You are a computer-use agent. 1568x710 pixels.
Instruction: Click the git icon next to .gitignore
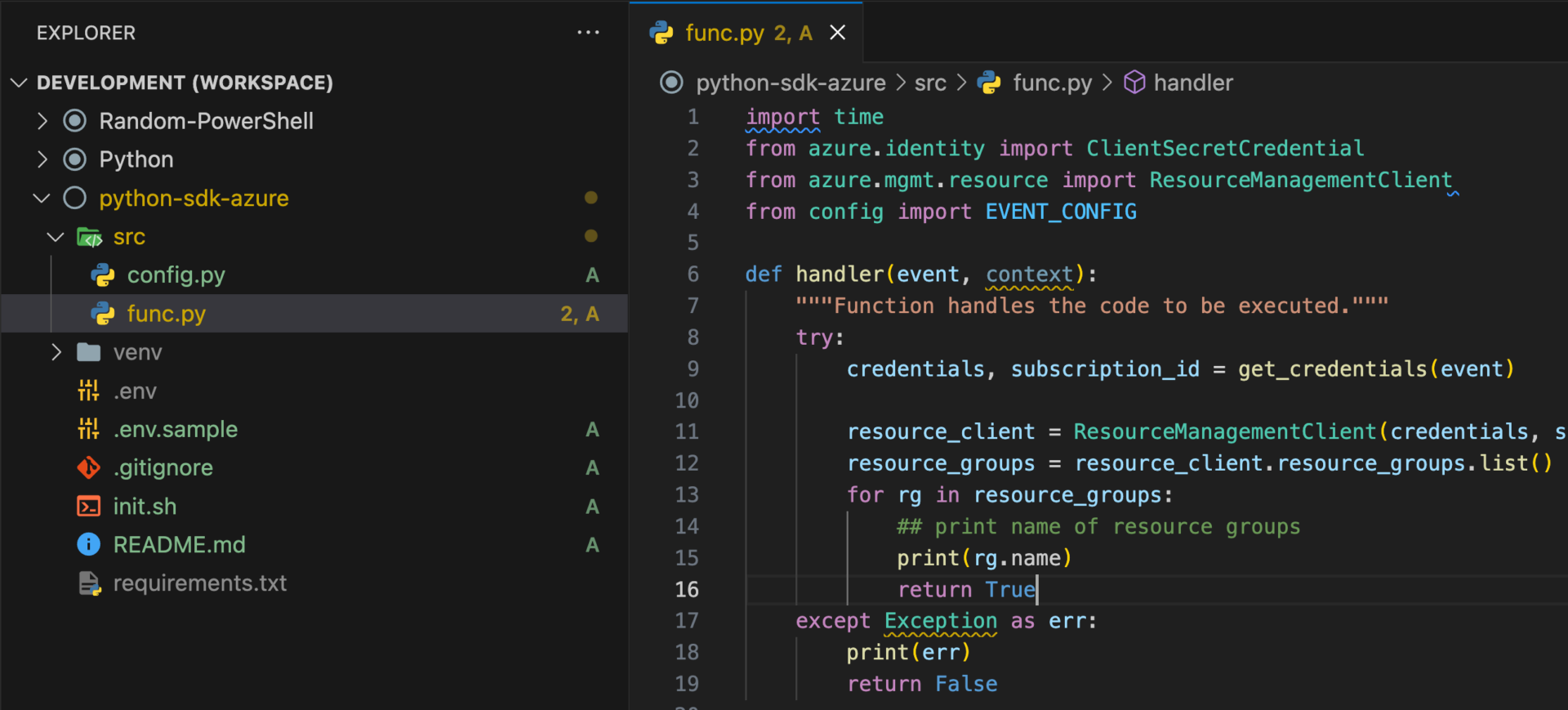88,468
